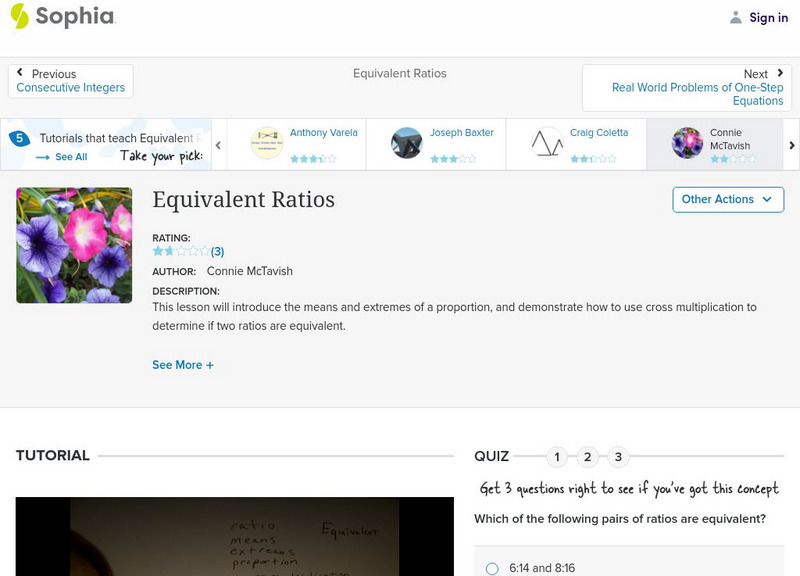Play the tutorial video
This screenshot has height=576, width=800.
coord(235,537)
